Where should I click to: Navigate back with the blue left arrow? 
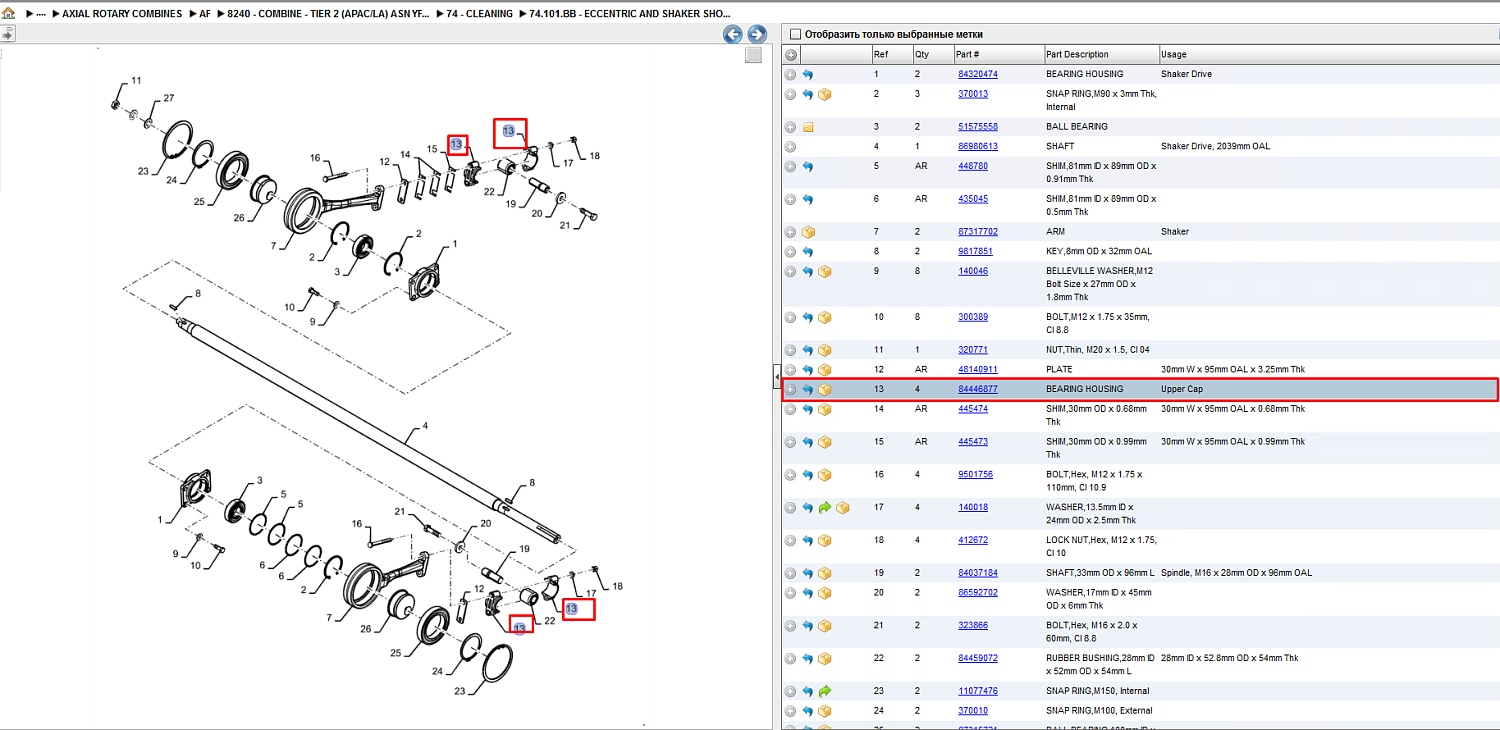(733, 34)
